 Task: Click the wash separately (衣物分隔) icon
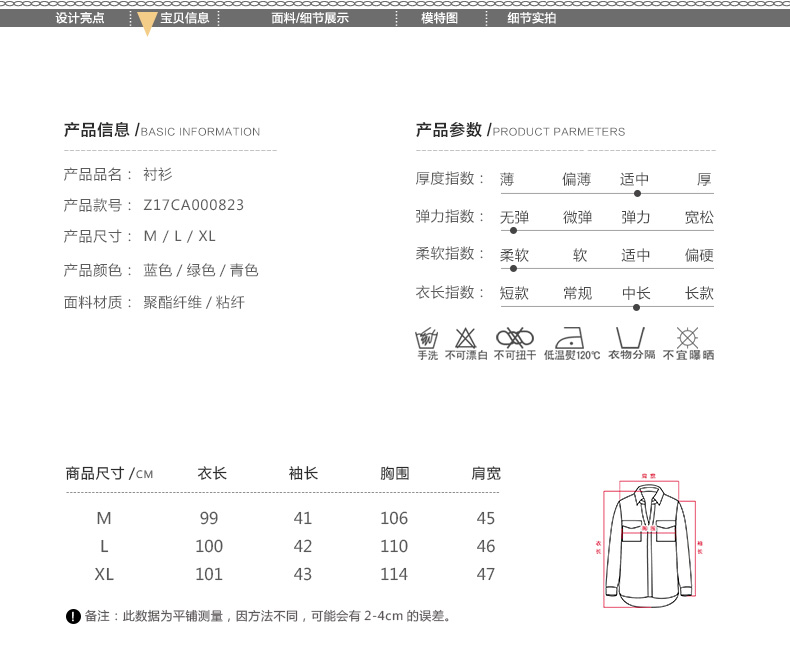[630, 337]
